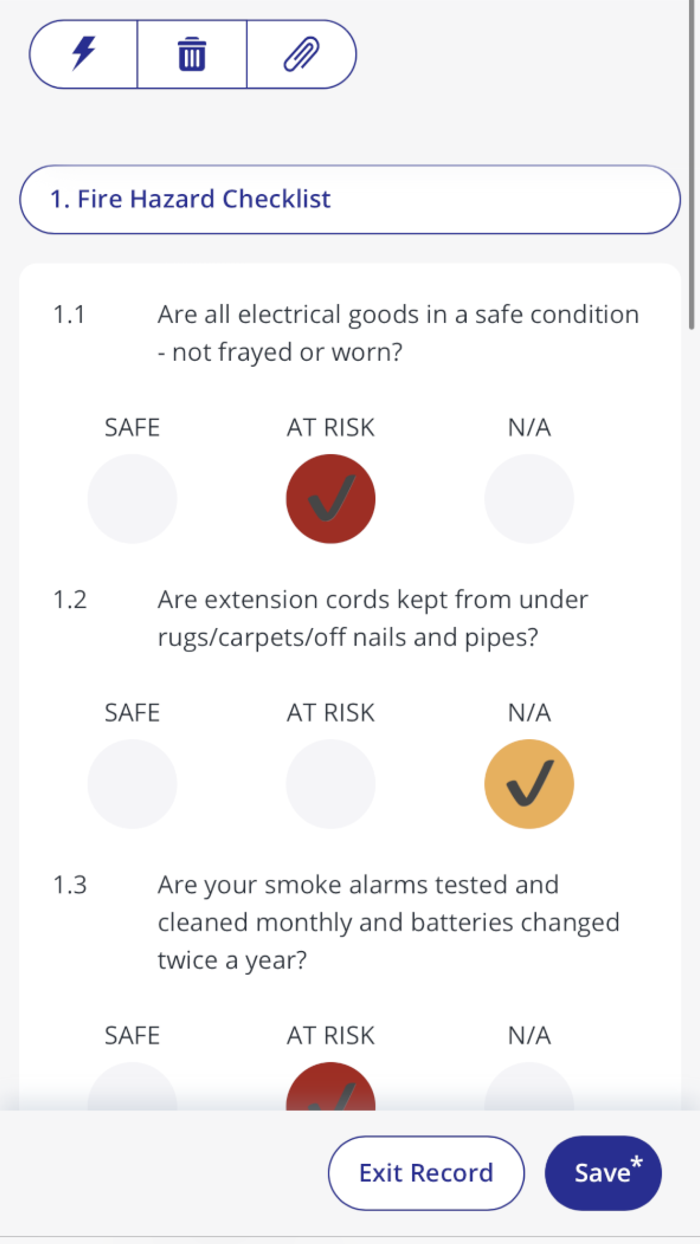Image resolution: width=700 pixels, height=1244 pixels.
Task: Mark question 1.3 as N/A
Action: (528, 1090)
